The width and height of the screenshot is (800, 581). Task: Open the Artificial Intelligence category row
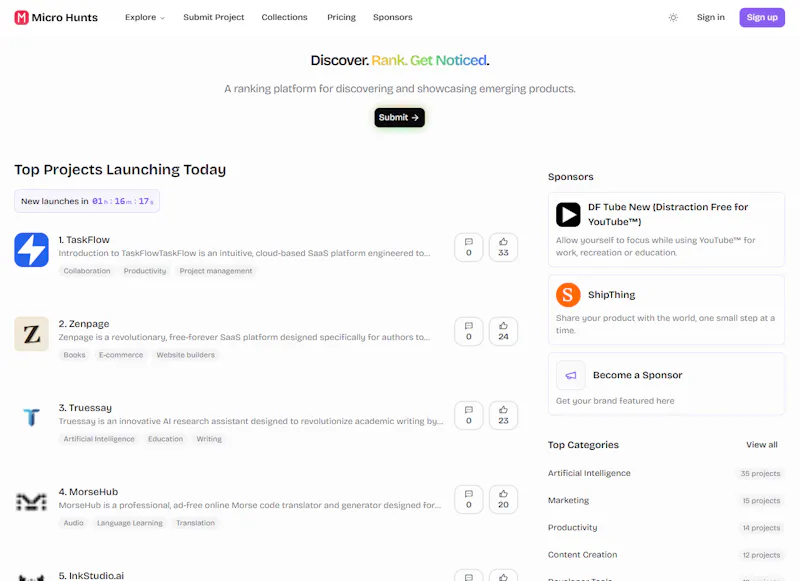click(x=664, y=473)
